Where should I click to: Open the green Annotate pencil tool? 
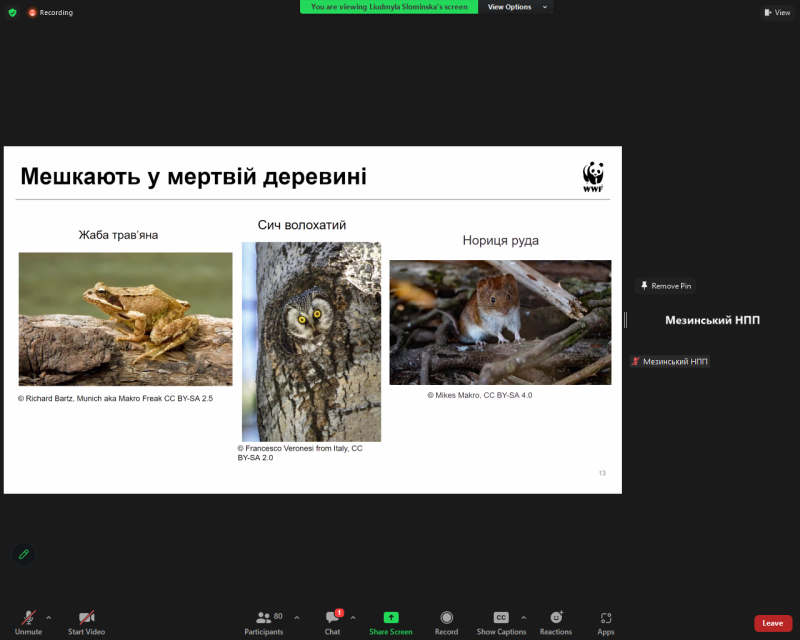[x=23, y=554]
